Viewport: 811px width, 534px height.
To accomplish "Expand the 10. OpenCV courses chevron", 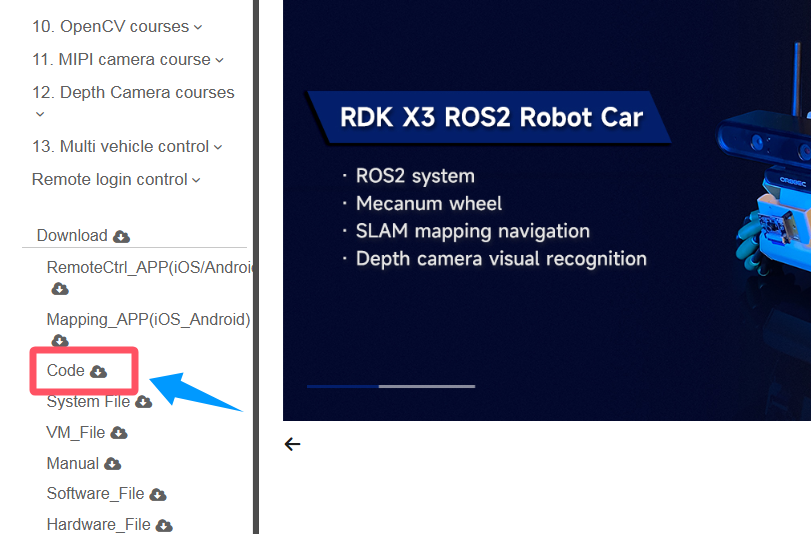I will (198, 27).
